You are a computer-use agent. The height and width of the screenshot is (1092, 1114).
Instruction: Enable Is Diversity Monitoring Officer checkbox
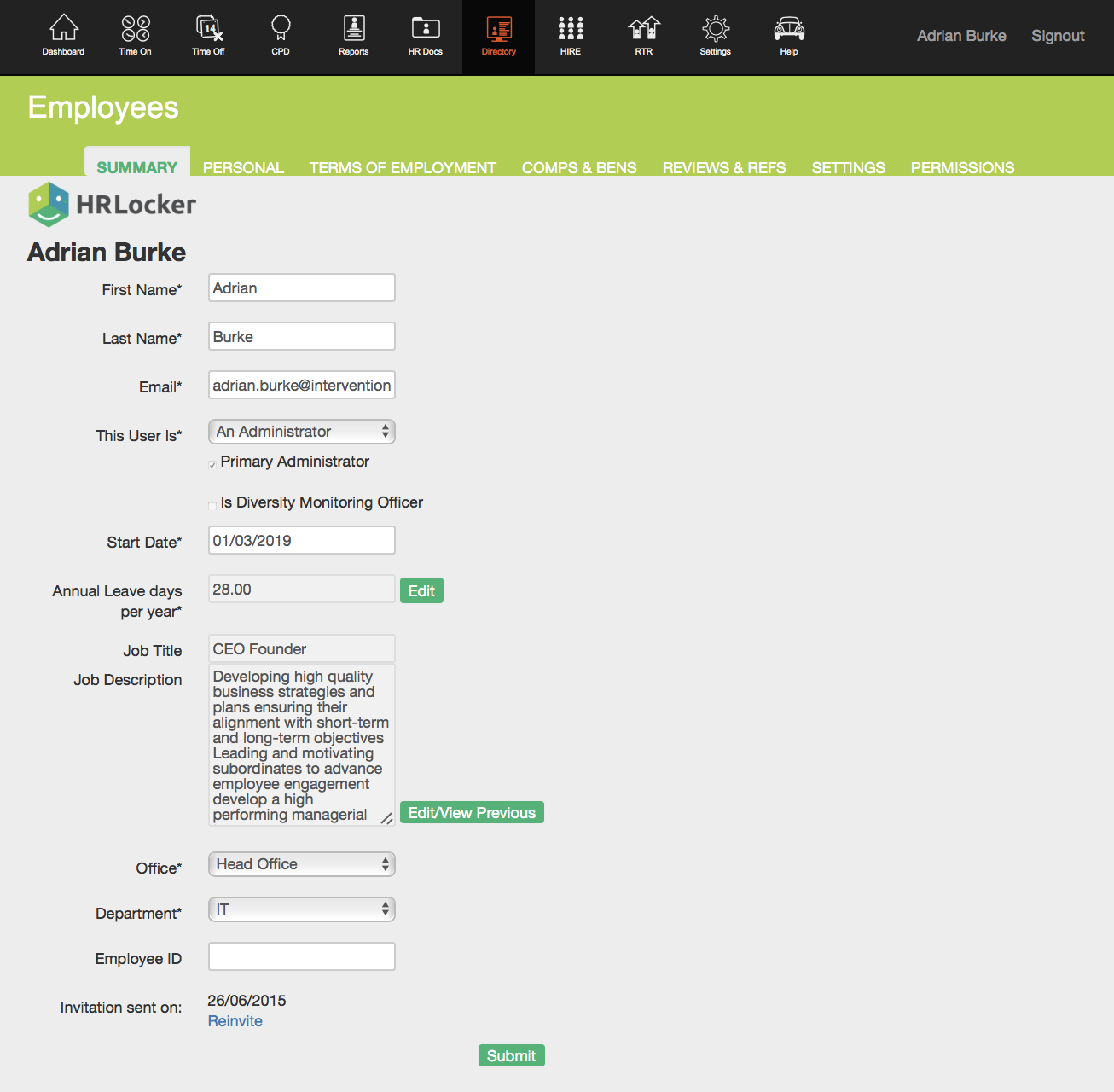(x=212, y=505)
